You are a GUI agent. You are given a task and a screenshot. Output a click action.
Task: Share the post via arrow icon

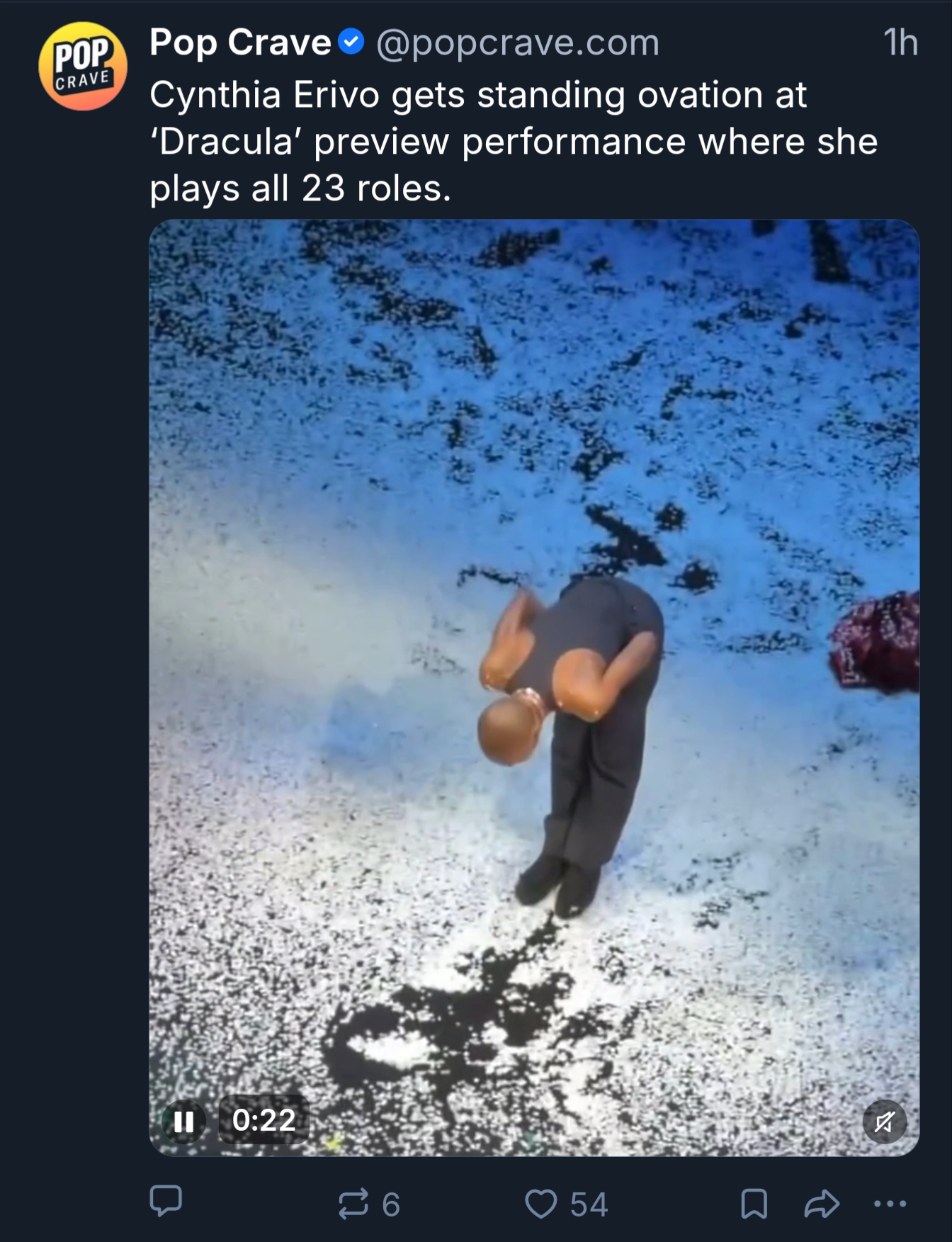pyautogui.click(x=822, y=1204)
